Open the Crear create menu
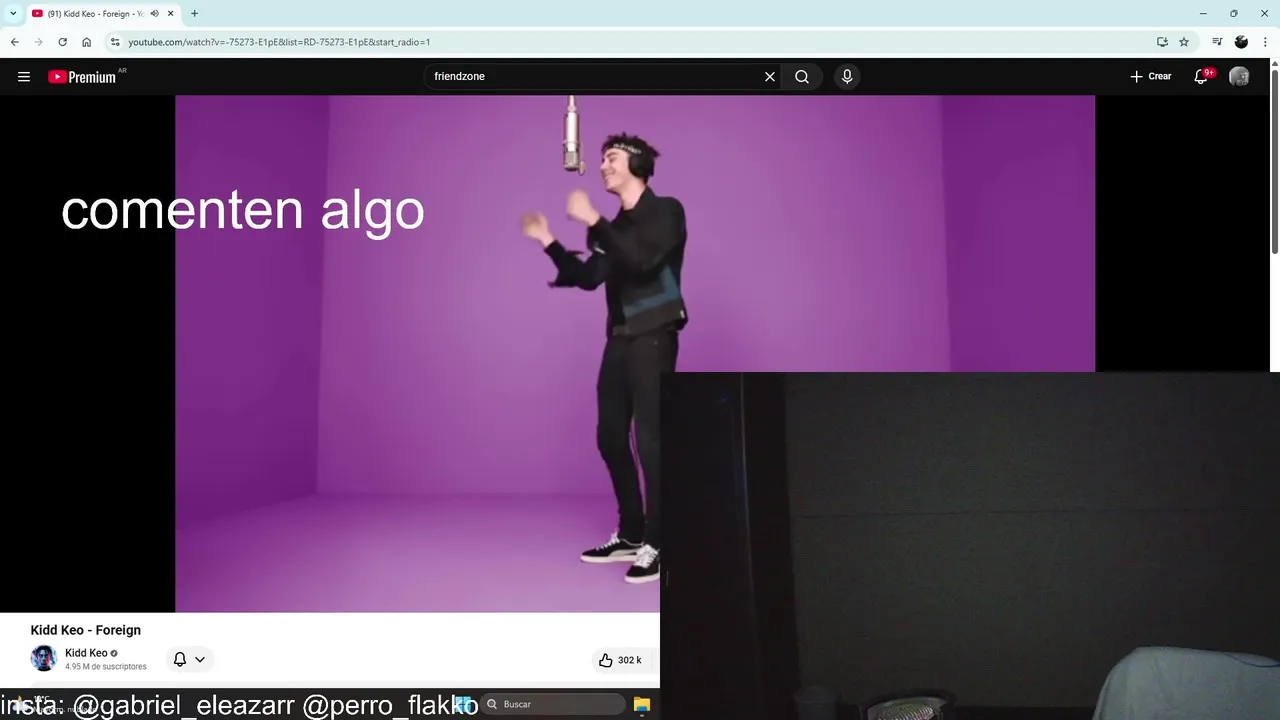The image size is (1280, 720). click(x=1151, y=77)
